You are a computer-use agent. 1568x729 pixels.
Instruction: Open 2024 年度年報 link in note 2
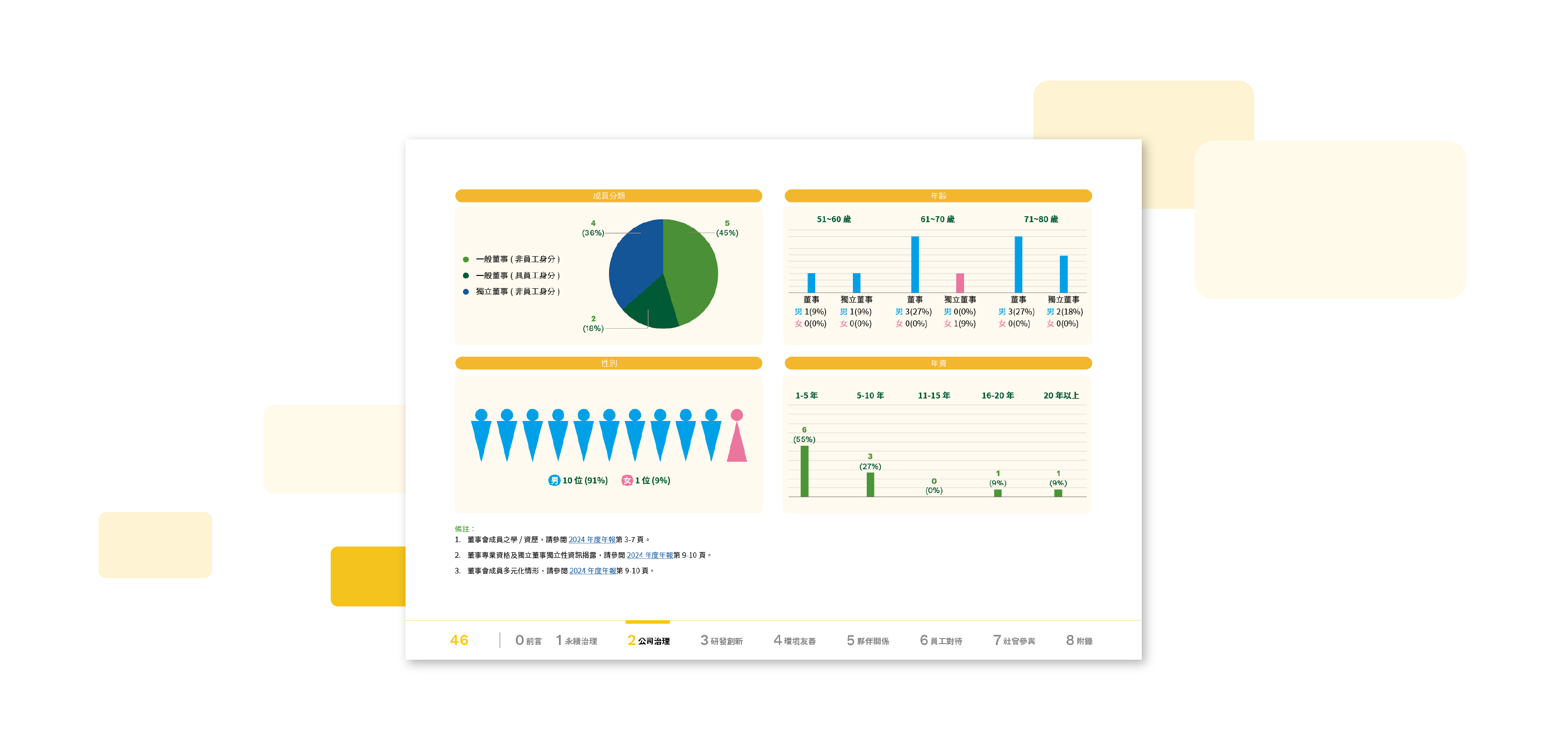point(649,555)
